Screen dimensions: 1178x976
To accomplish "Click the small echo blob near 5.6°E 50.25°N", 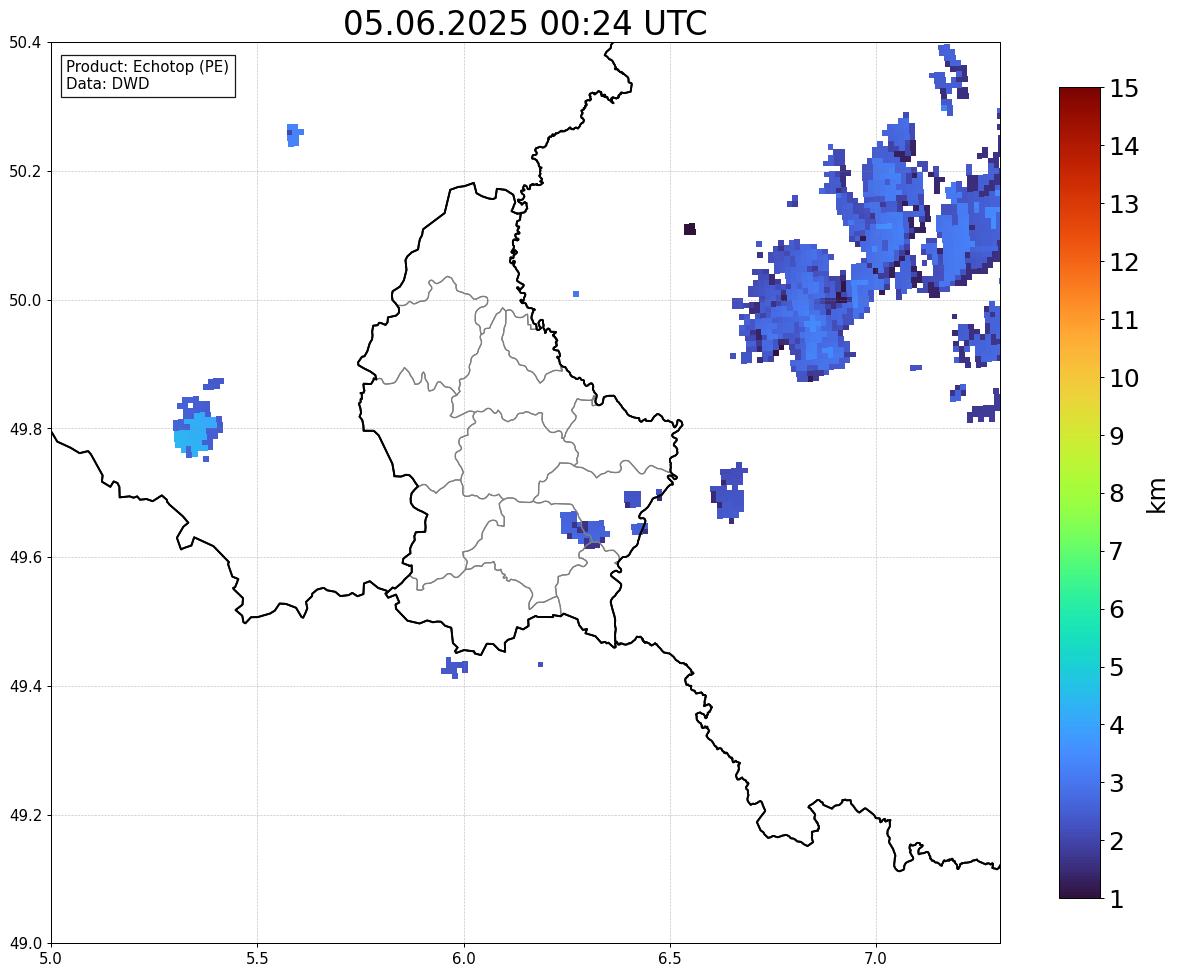I will 294,135.
